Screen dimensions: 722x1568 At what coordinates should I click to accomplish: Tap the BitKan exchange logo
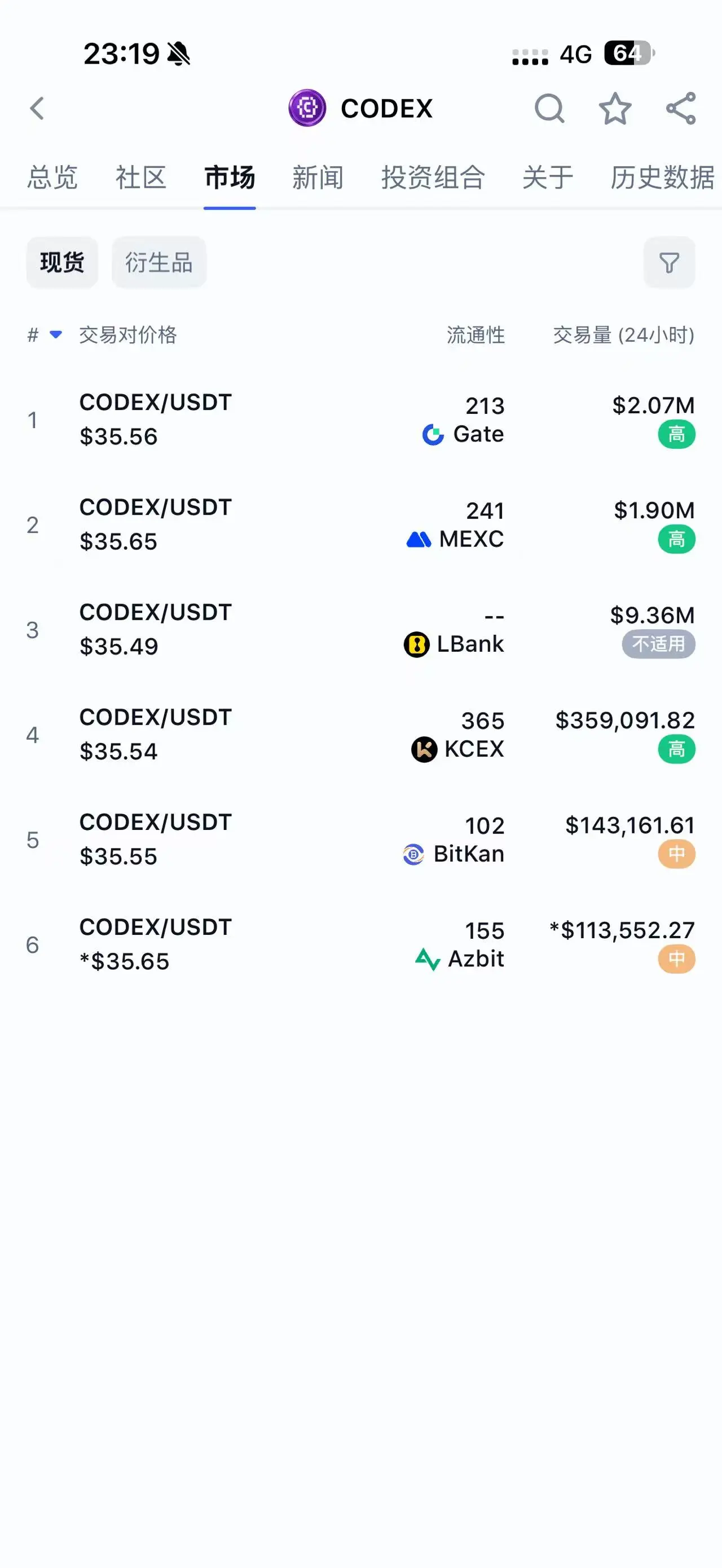click(413, 855)
